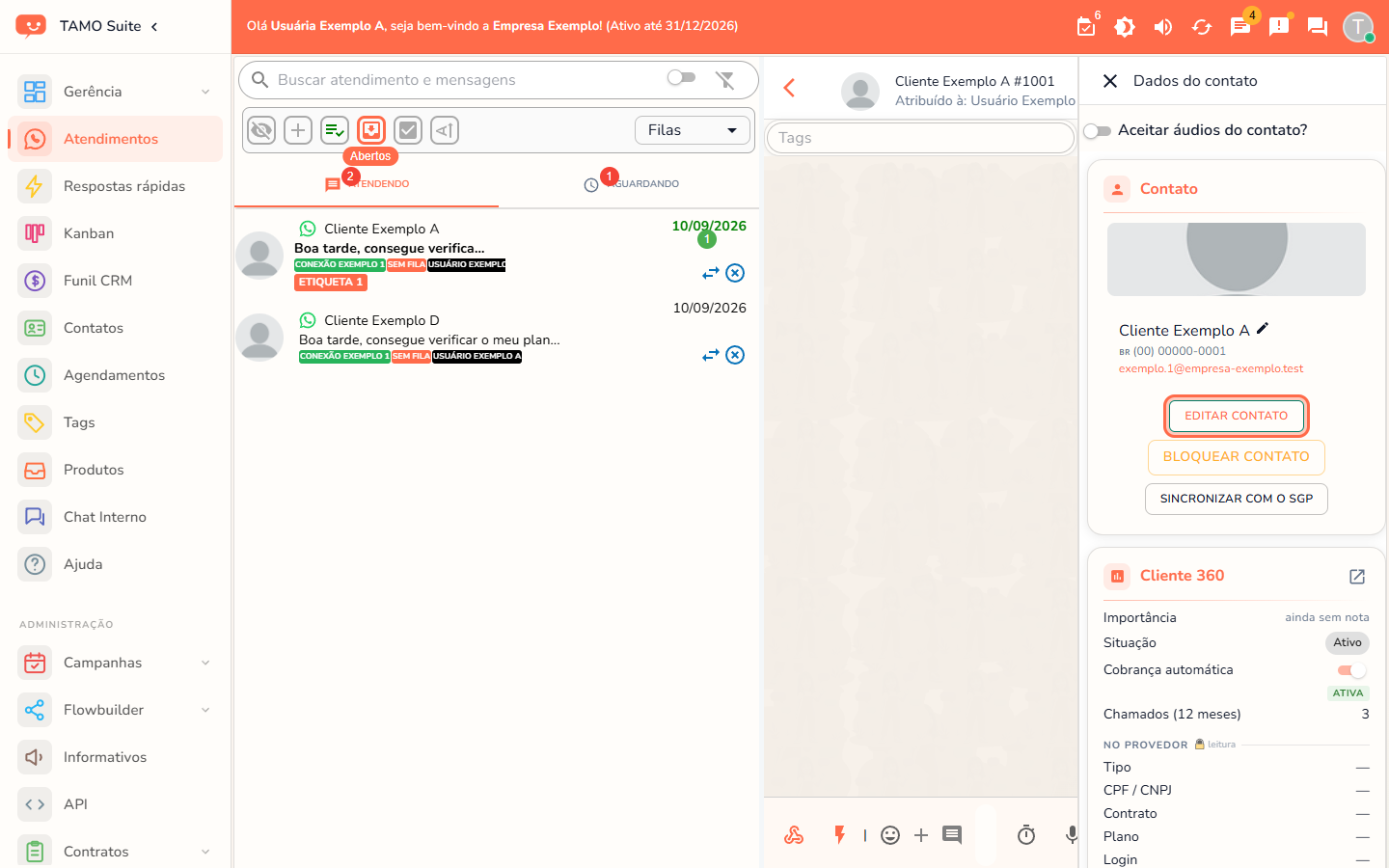Image resolution: width=1389 pixels, height=868 pixels.
Task: Open the emoji picker in message bar
Action: (890, 835)
